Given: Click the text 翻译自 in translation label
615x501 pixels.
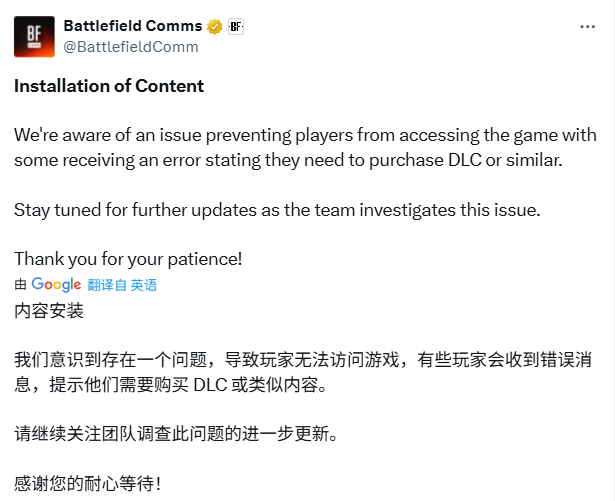Looking at the screenshot, I should [x=107, y=285].
